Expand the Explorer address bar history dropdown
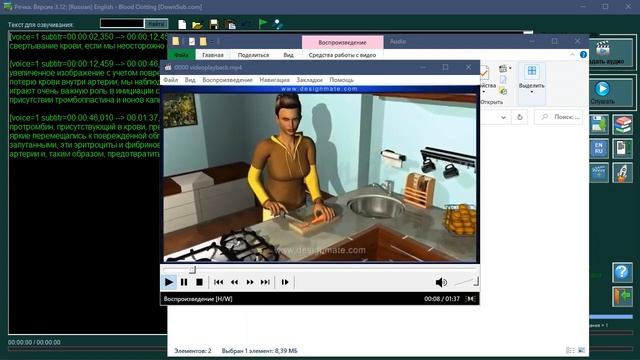The height and width of the screenshot is (360, 640). click(x=503, y=117)
